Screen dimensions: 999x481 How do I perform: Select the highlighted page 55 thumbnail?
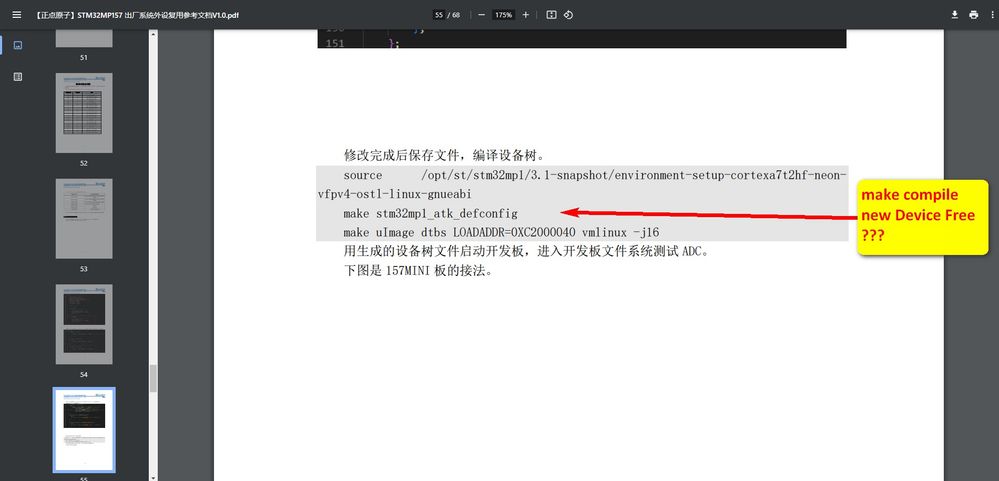click(83, 430)
